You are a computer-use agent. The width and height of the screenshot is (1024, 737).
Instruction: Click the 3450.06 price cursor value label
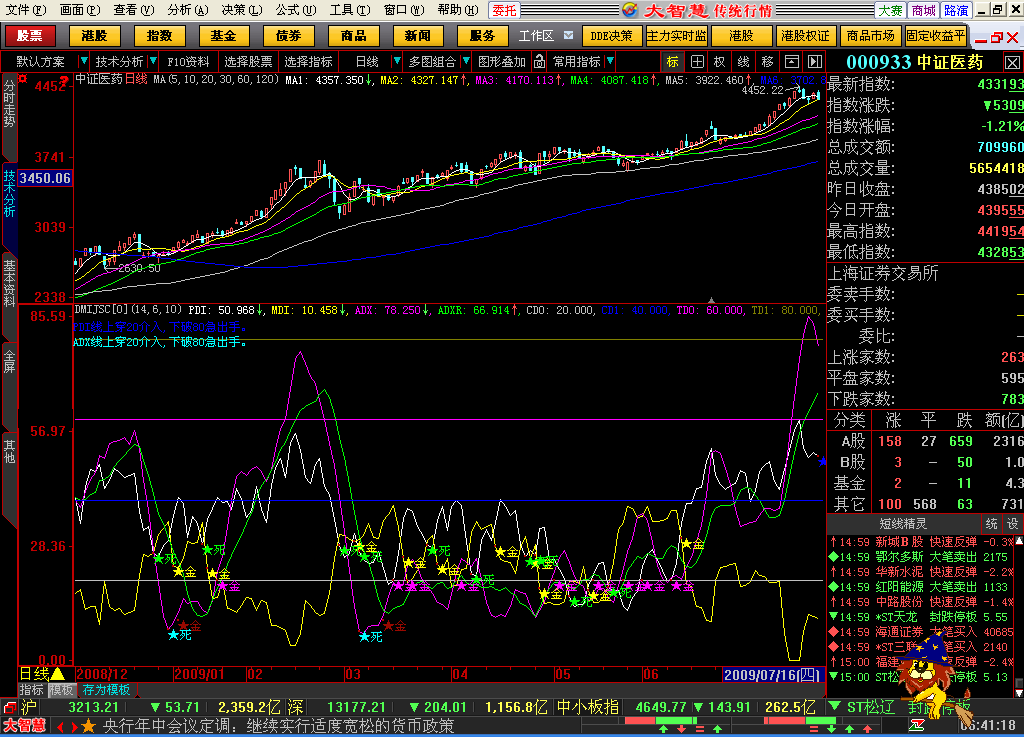44,178
